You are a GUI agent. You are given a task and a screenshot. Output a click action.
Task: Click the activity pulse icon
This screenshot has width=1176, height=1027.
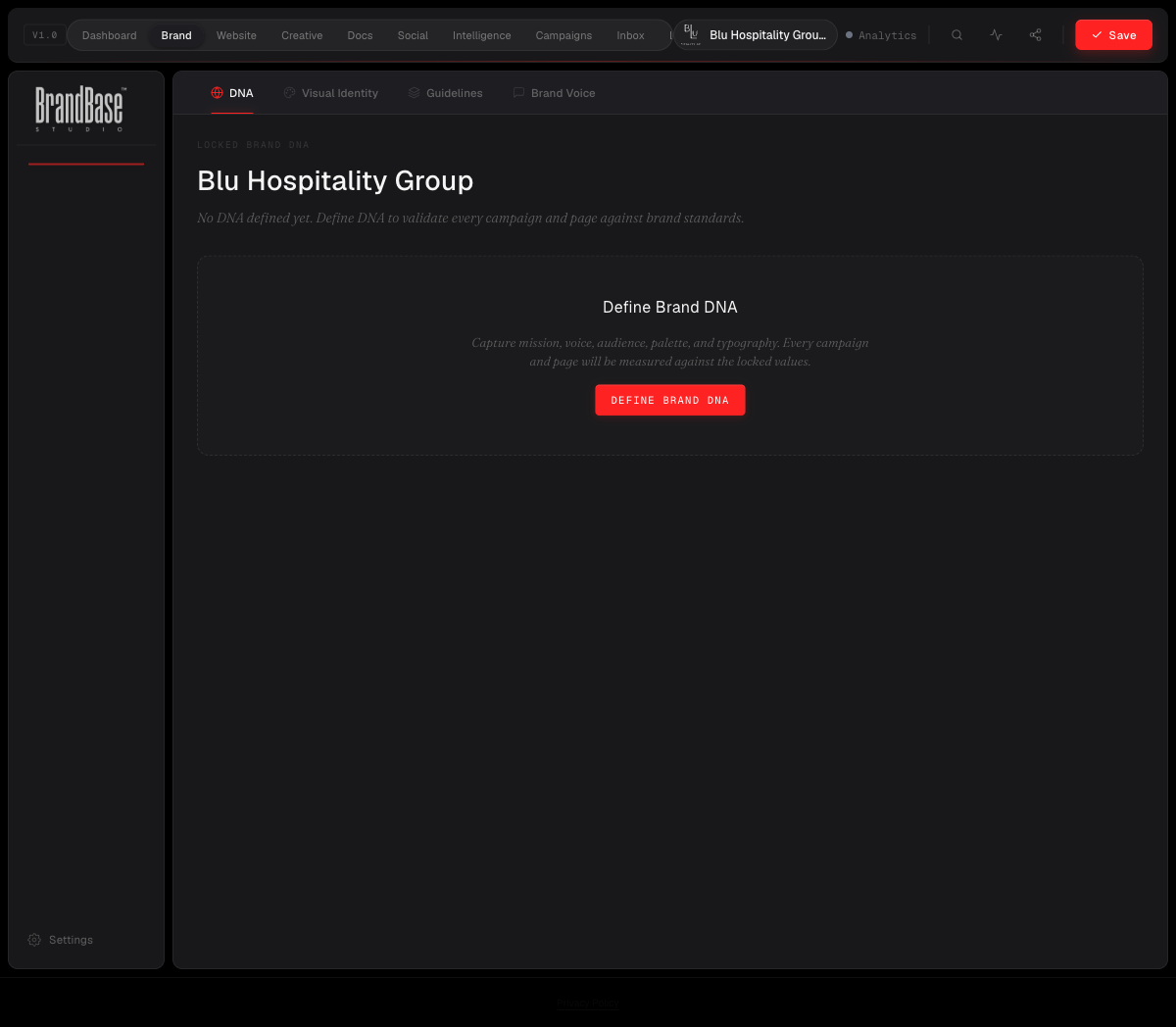coord(996,35)
